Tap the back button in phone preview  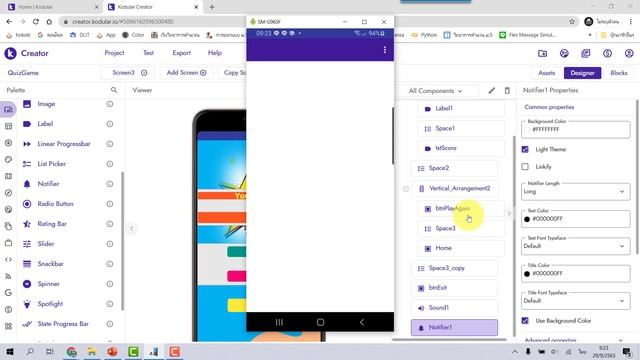[x=362, y=322]
